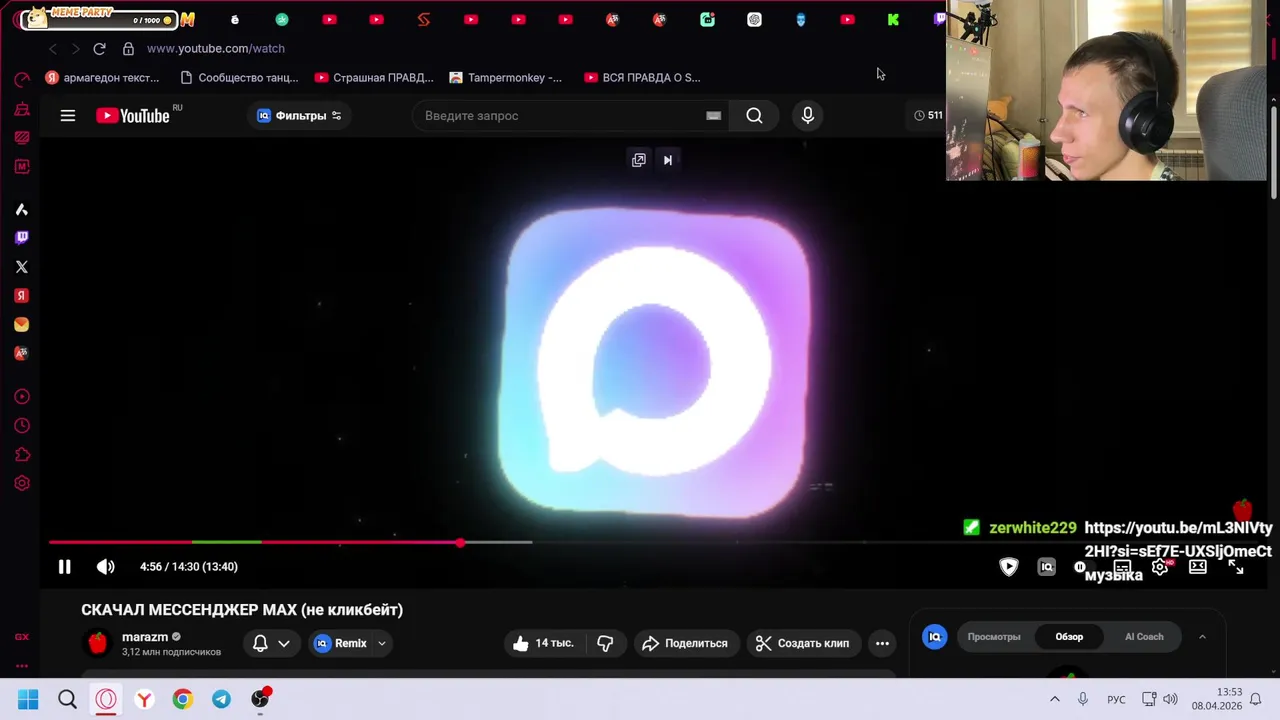Screen dimensions: 1280x720
Task: Expand the Remix dropdown arrow
Action: 382,644
